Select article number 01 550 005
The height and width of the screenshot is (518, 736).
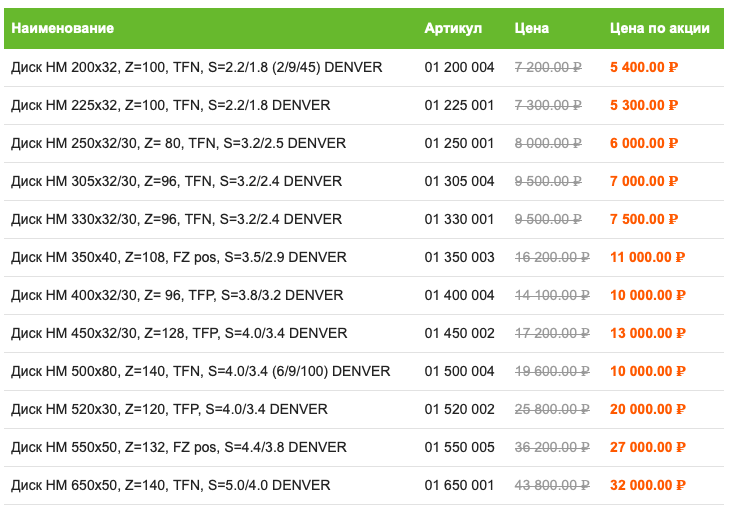click(459, 447)
